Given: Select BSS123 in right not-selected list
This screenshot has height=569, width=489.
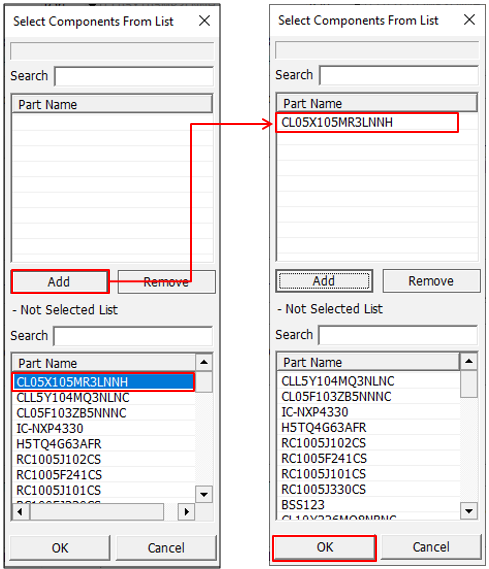Looking at the screenshot, I should pos(368,505).
